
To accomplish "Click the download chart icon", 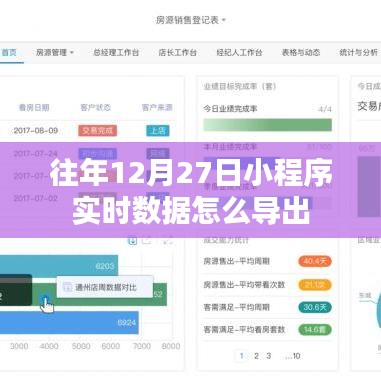I will pyautogui.click(x=132, y=241).
